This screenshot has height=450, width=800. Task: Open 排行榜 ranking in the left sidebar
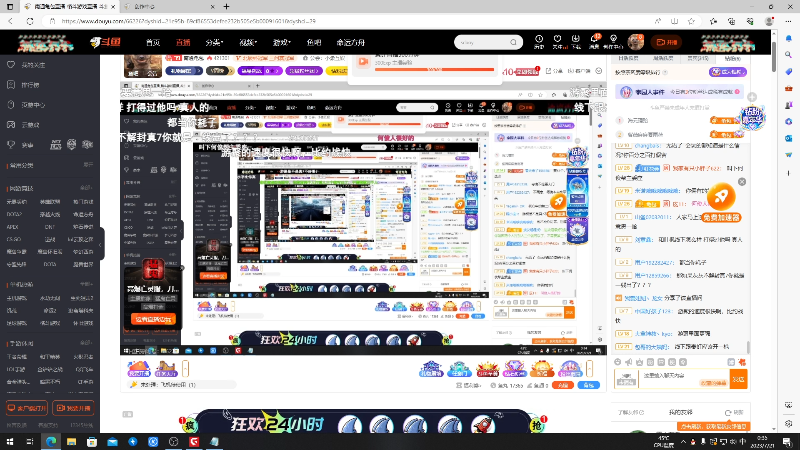[x=30, y=85]
